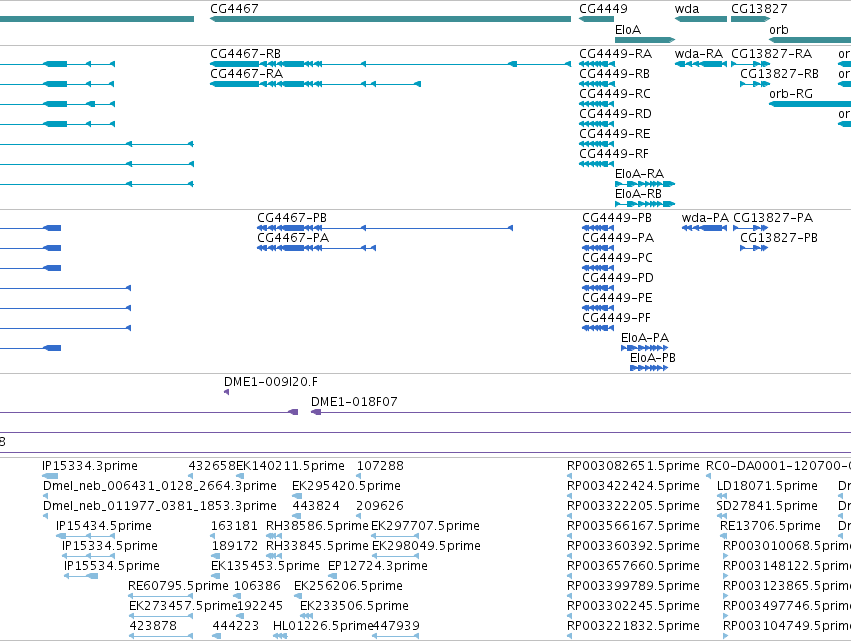Select protein CG4449-PA
The height and width of the screenshot is (641, 851).
(598, 248)
